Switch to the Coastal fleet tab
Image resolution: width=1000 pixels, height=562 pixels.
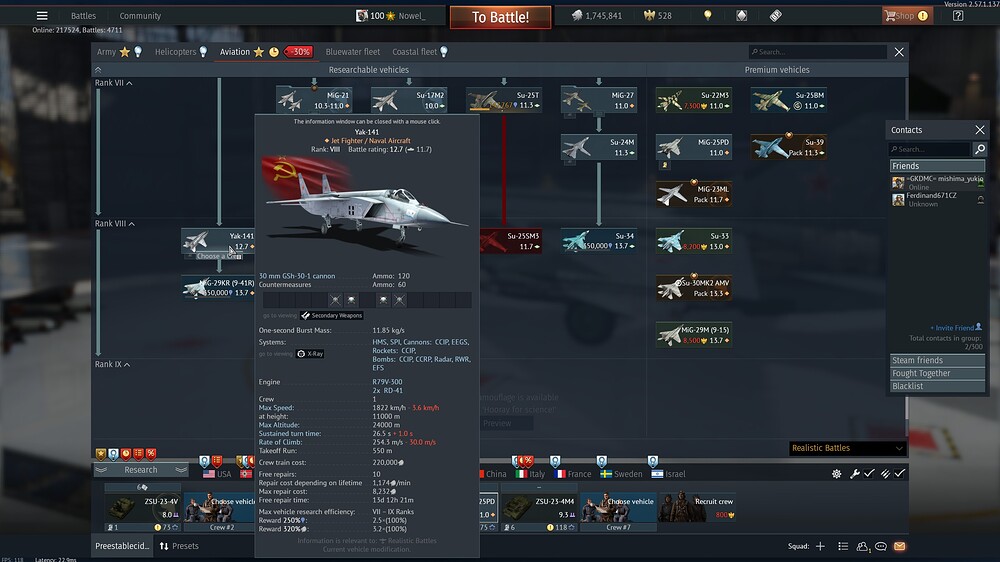(415, 52)
